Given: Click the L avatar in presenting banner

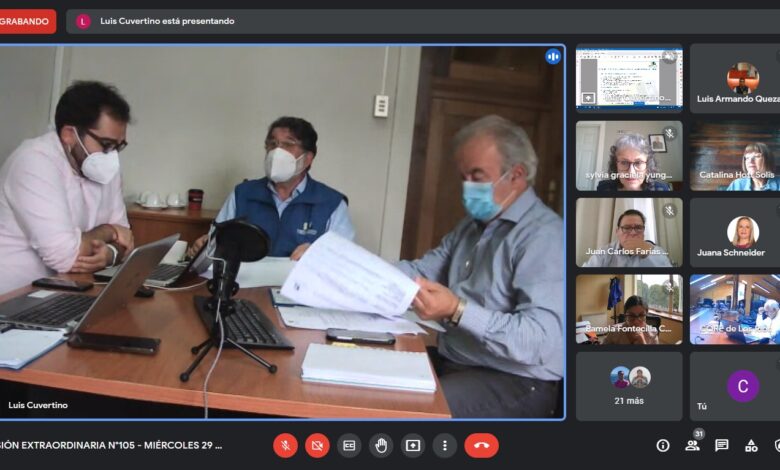Looking at the screenshot, I should pyautogui.click(x=83, y=21).
